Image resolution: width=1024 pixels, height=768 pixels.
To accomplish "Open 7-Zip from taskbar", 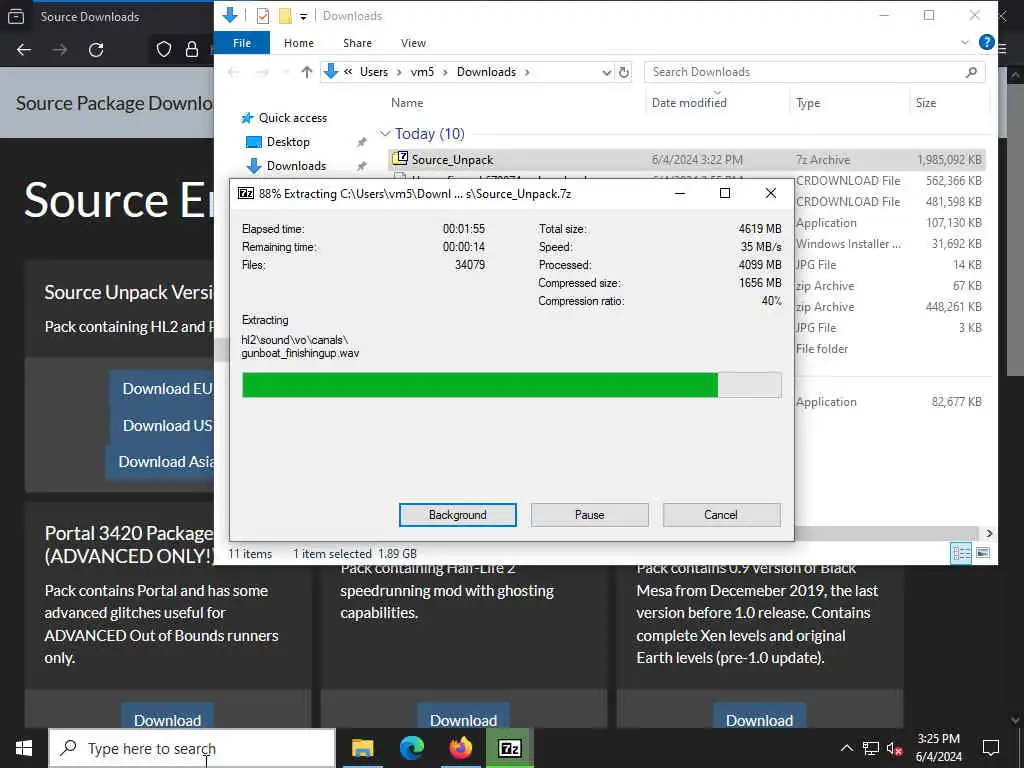I will tap(509, 748).
